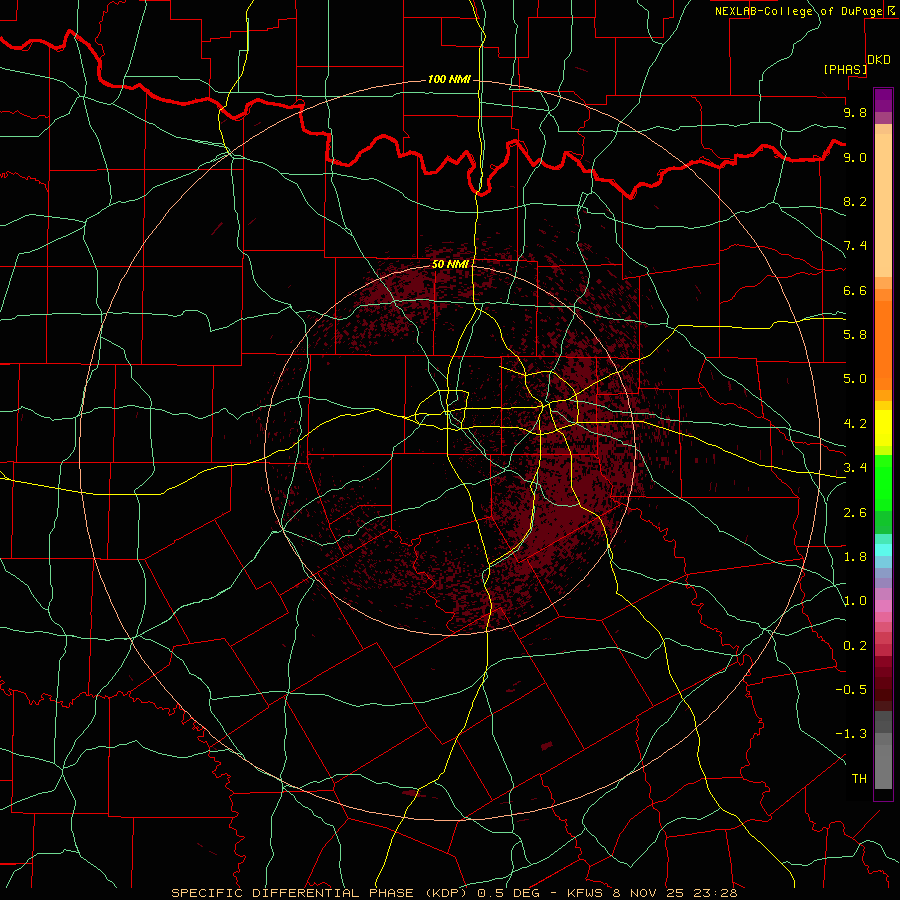Click the 100 NMI range ring label

click(x=449, y=79)
